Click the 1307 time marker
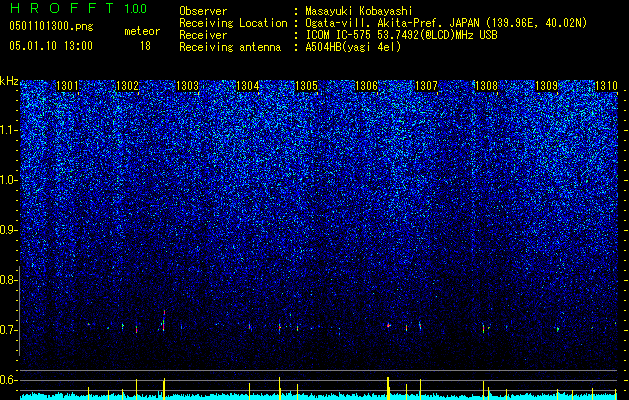The height and width of the screenshot is (400, 629). pos(426,86)
